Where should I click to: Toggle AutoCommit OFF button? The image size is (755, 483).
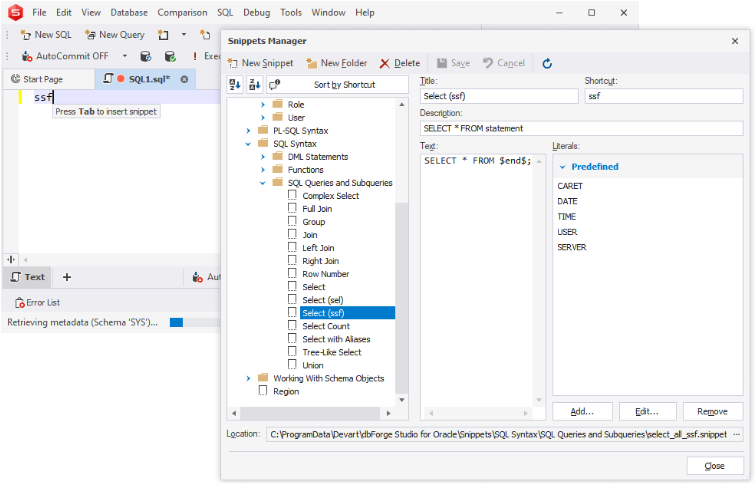(65, 56)
